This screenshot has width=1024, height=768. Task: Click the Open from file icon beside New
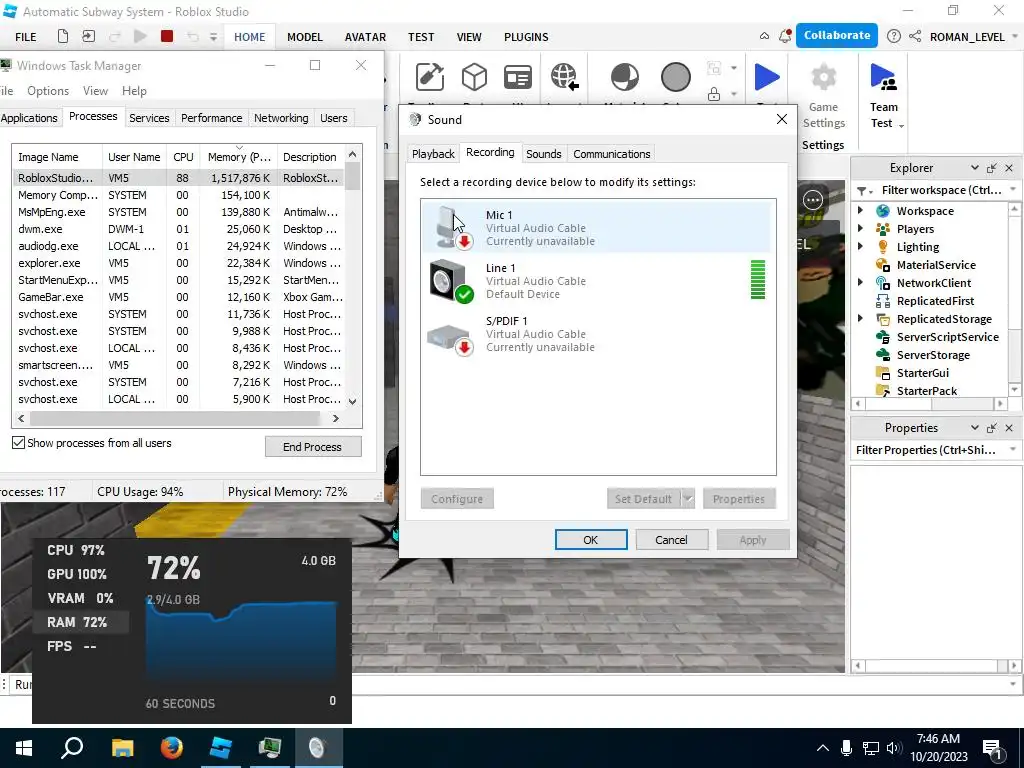coord(88,37)
